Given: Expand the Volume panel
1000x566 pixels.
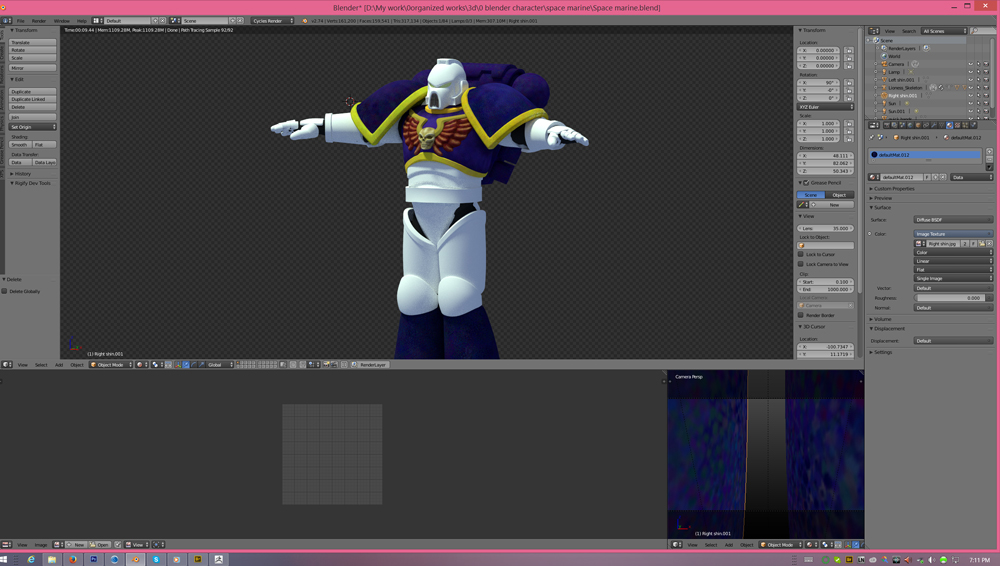Looking at the screenshot, I should [883, 318].
